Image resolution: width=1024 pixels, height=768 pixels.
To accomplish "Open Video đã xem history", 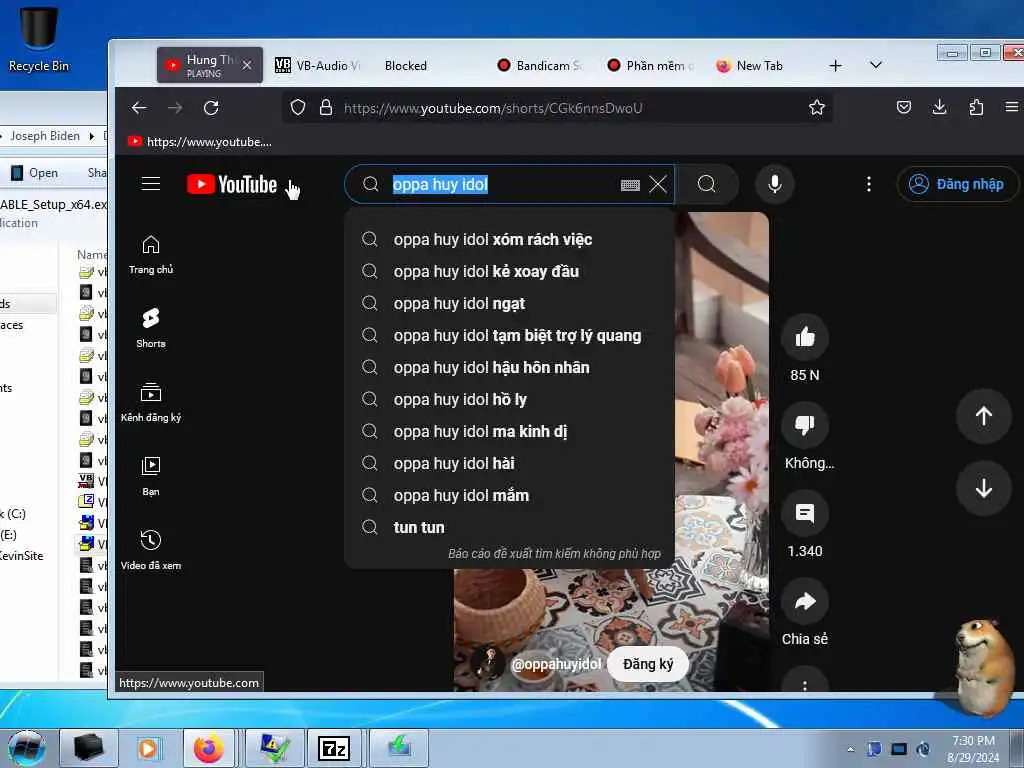I will pos(151,550).
